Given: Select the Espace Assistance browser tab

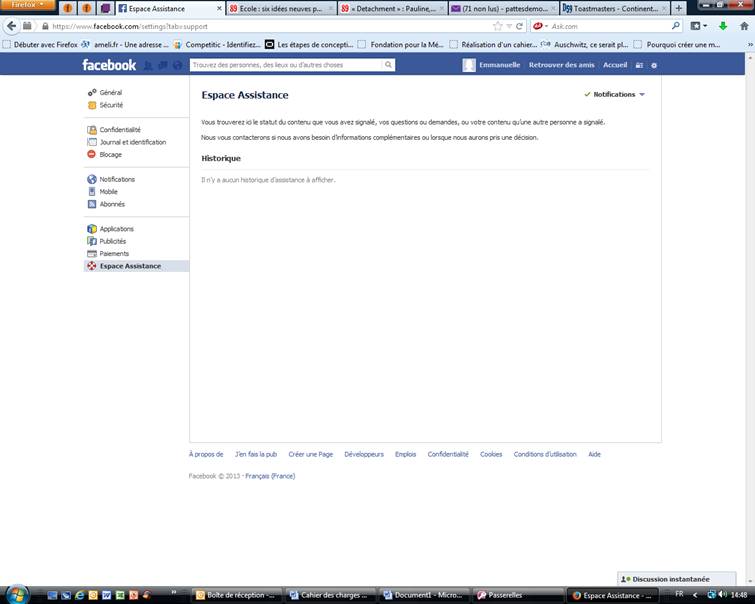Looking at the screenshot, I should 169,9.
